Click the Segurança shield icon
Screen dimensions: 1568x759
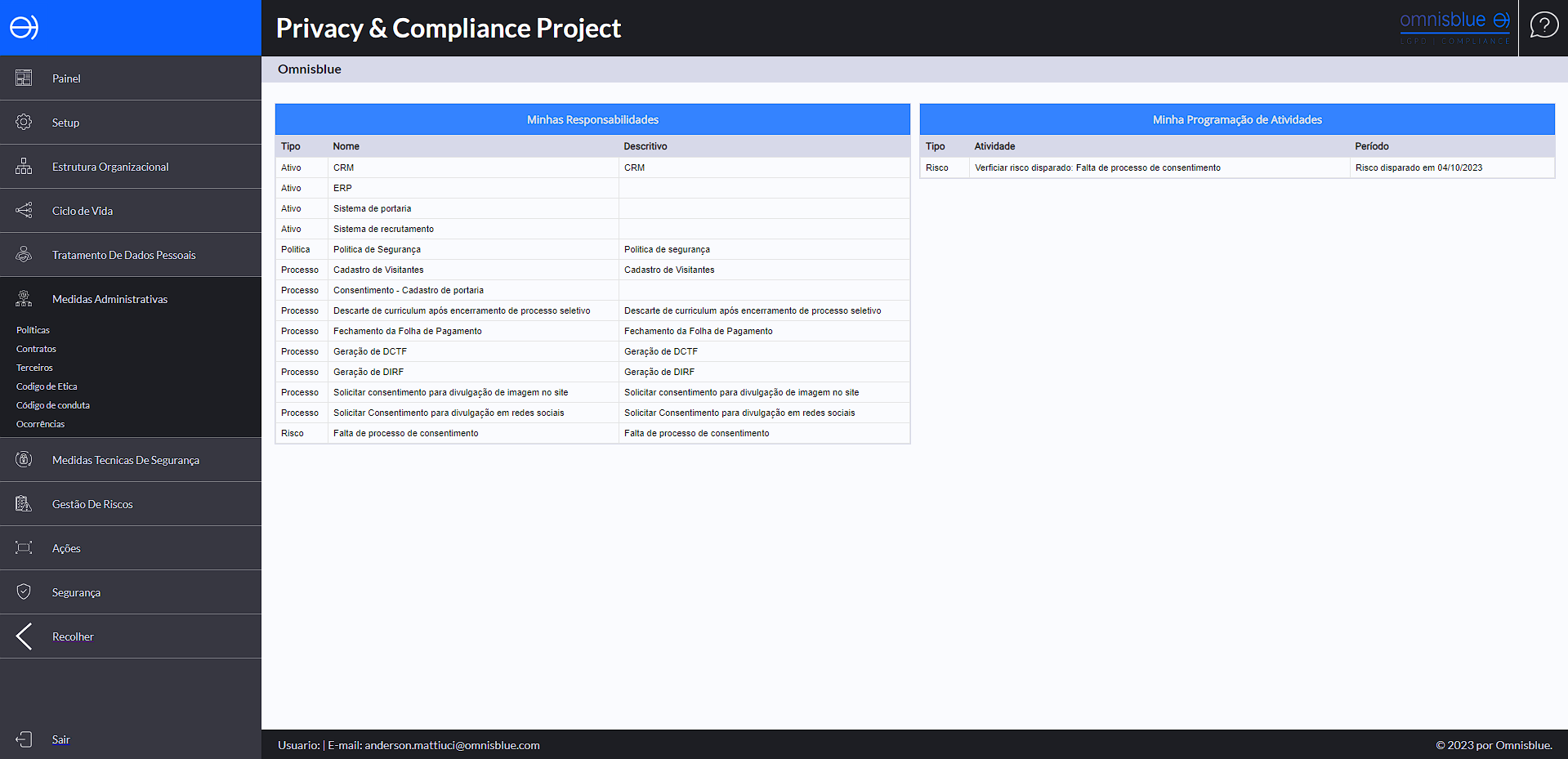(x=24, y=592)
